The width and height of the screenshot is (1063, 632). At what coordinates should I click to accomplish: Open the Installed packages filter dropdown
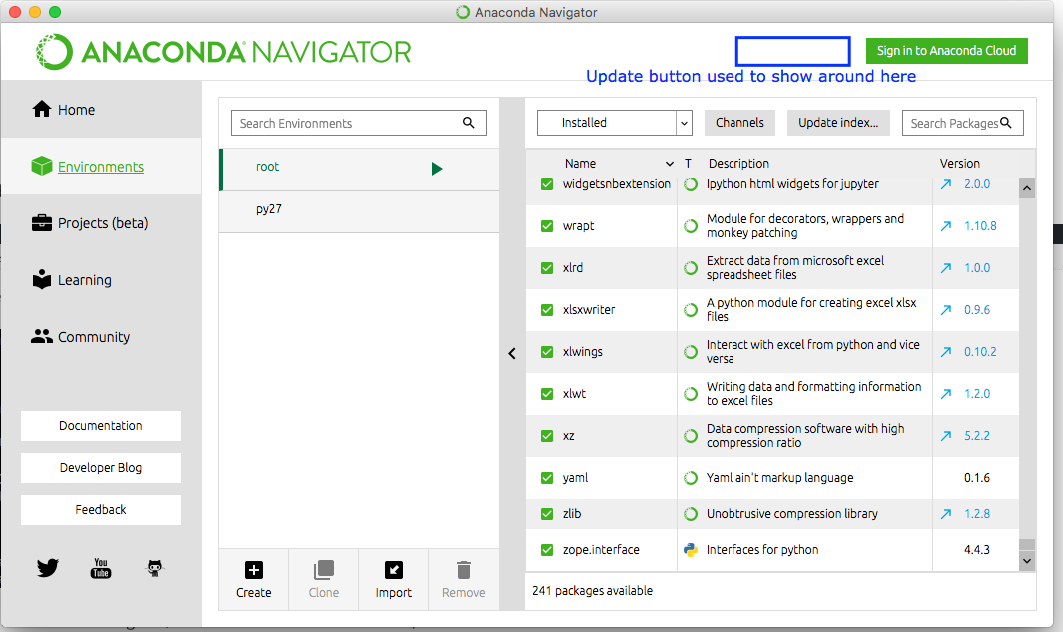point(613,122)
